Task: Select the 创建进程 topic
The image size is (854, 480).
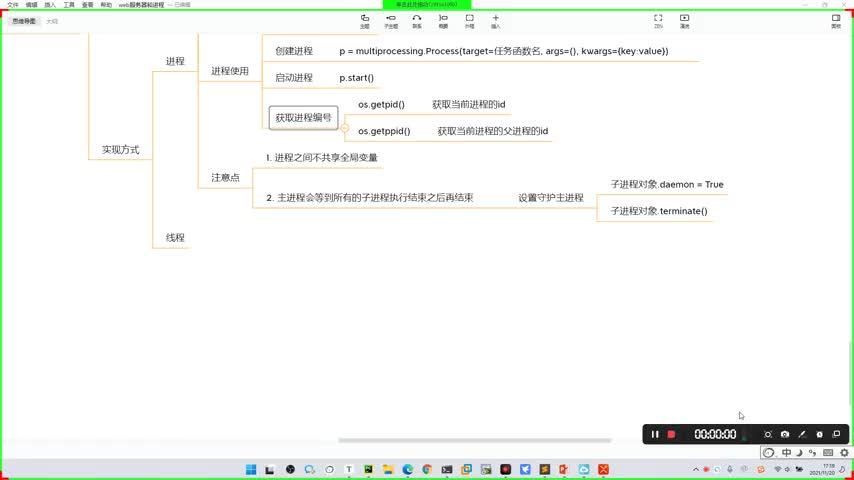Action: point(294,51)
